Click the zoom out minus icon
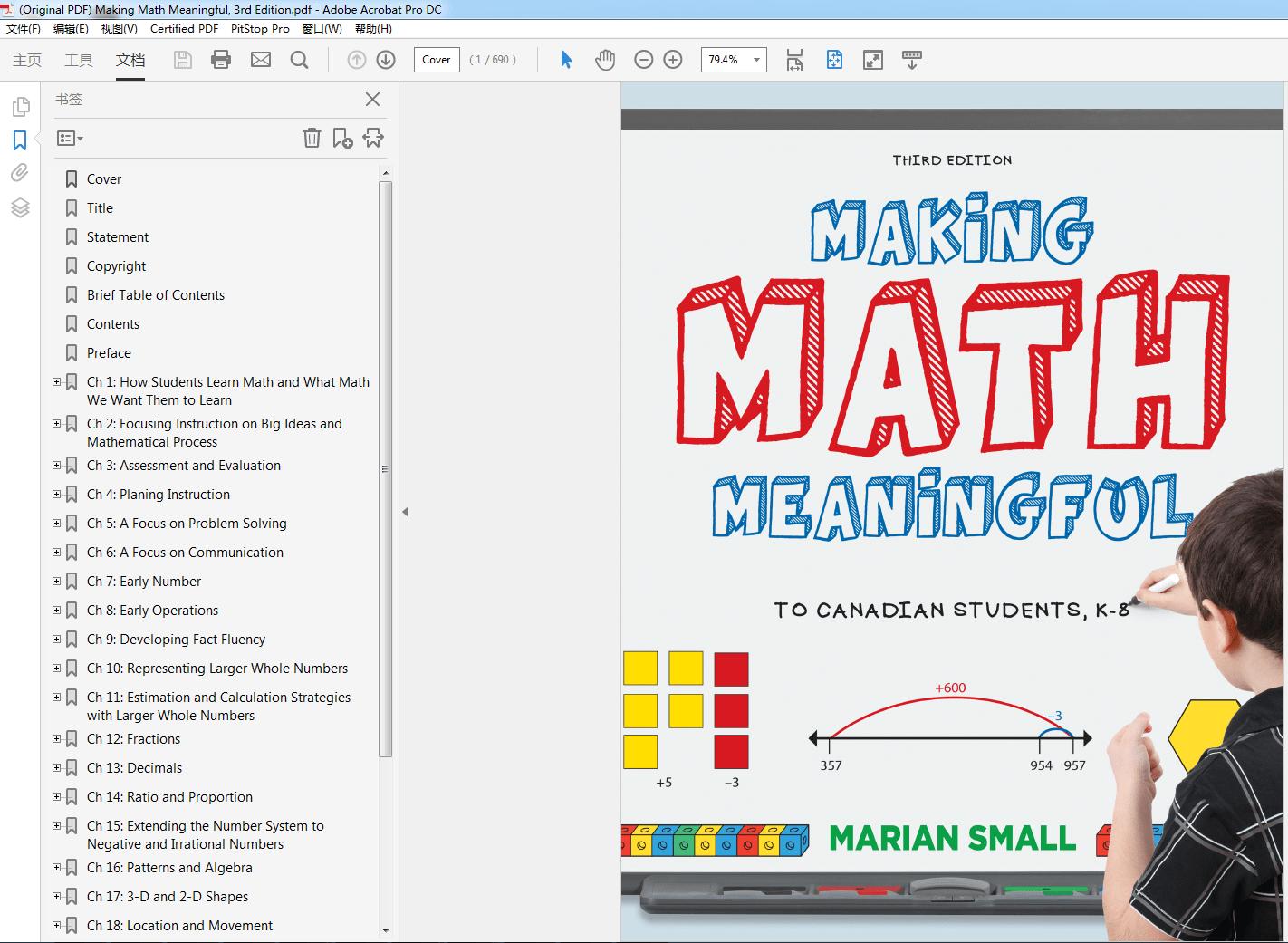Viewport: 1288px width, 943px height. [644, 60]
